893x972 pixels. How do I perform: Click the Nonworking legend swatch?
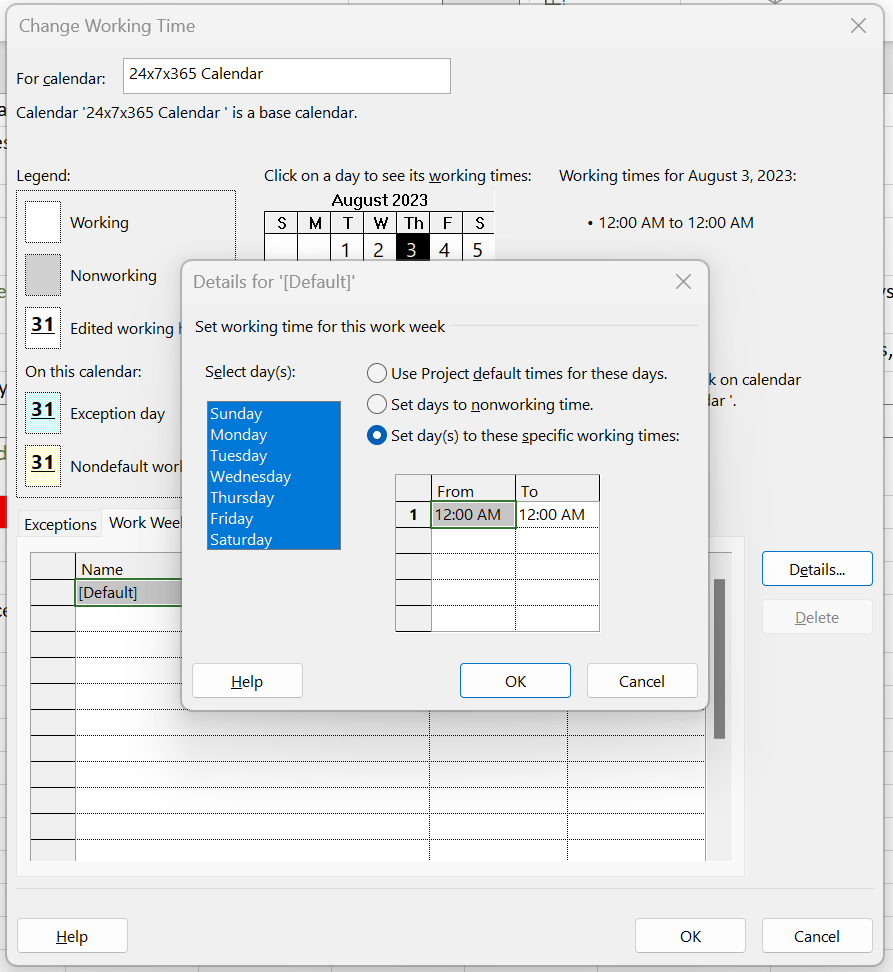(43, 275)
